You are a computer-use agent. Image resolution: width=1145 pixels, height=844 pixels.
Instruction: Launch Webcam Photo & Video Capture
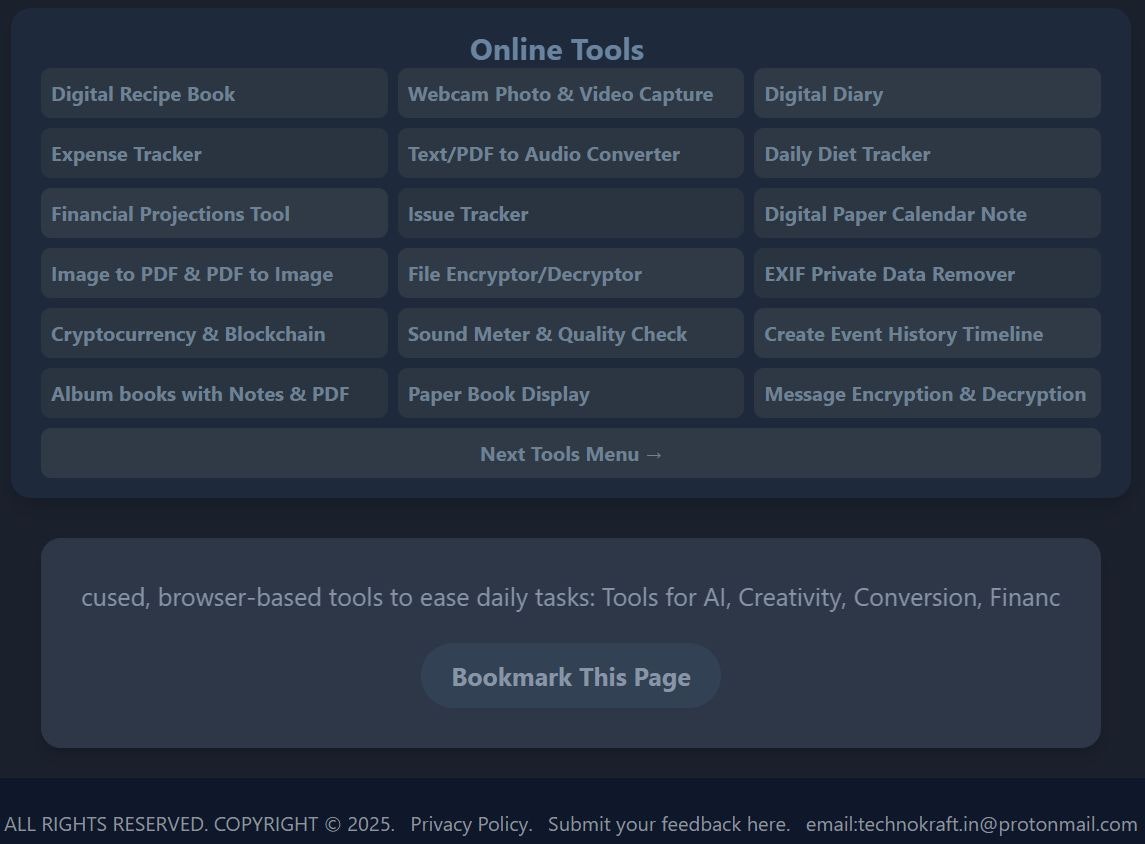[570, 93]
